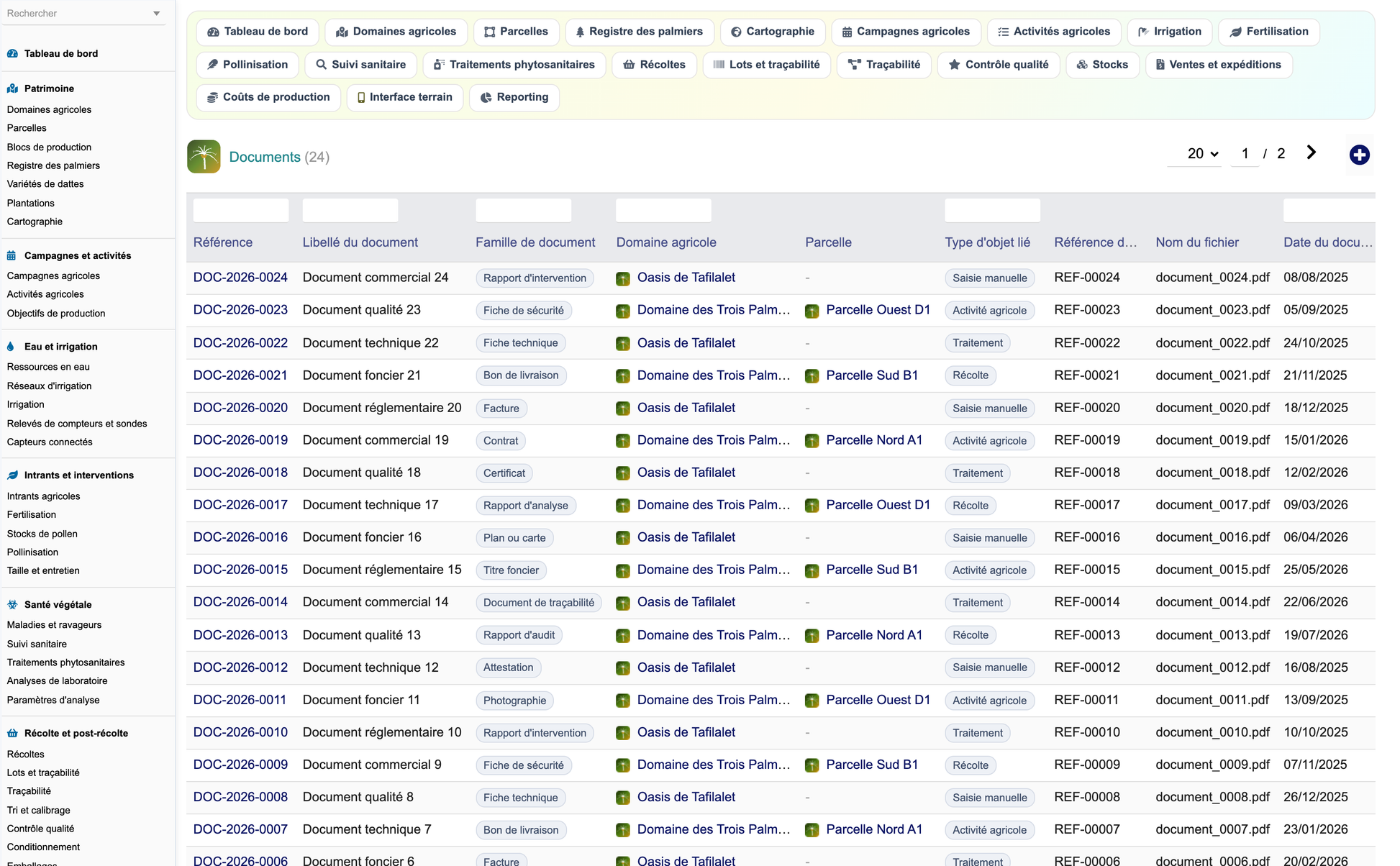Click the Photographie tag in DOC-2026-0011 row
This screenshot has width=1400, height=866.
pyautogui.click(x=514, y=701)
